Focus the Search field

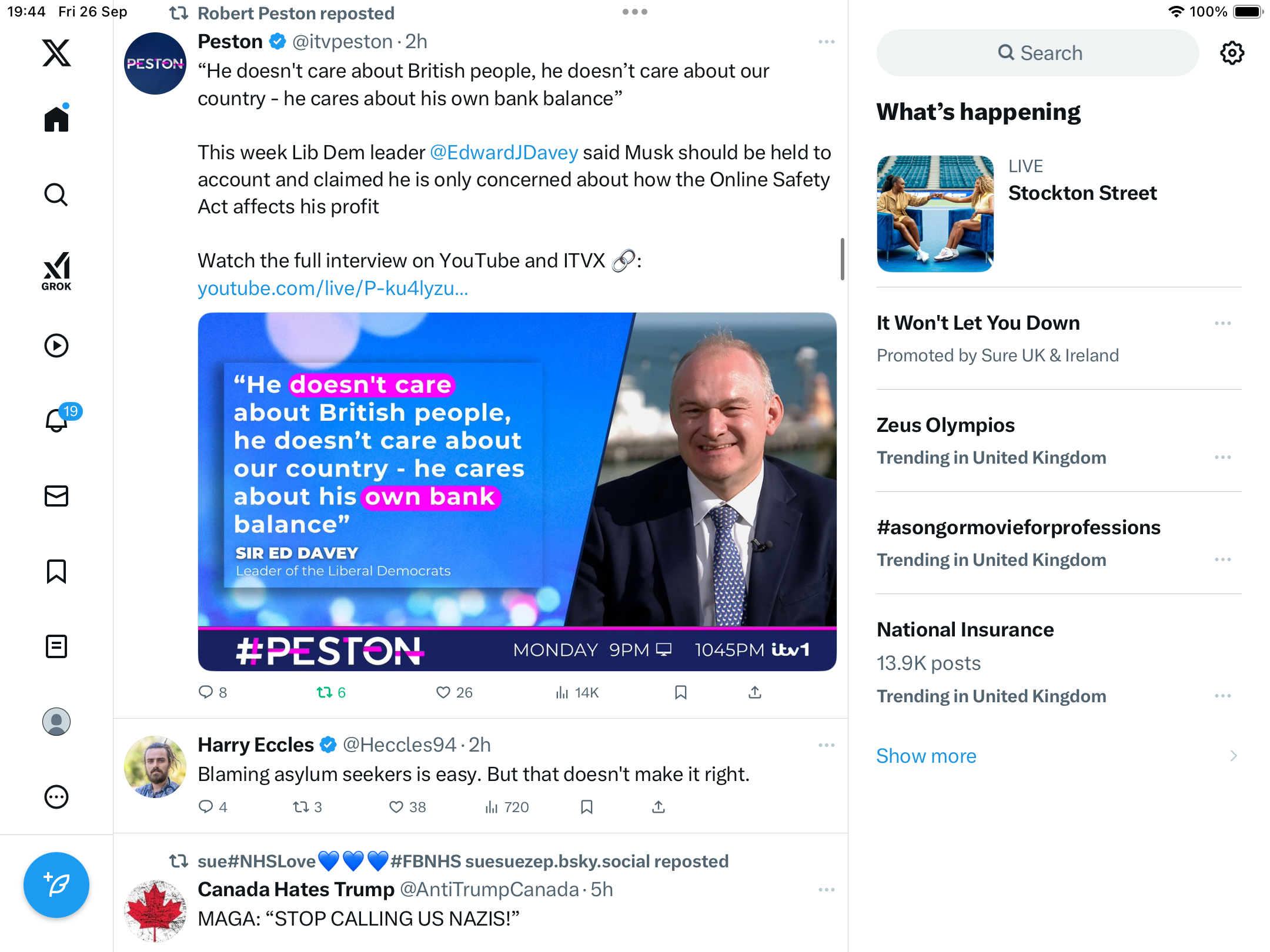(x=1038, y=53)
